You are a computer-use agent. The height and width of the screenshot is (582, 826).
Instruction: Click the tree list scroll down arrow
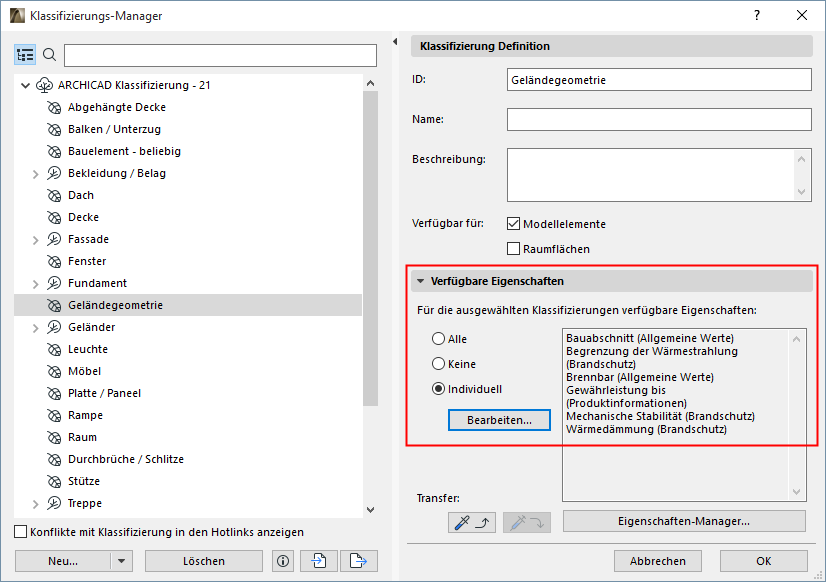click(x=370, y=509)
